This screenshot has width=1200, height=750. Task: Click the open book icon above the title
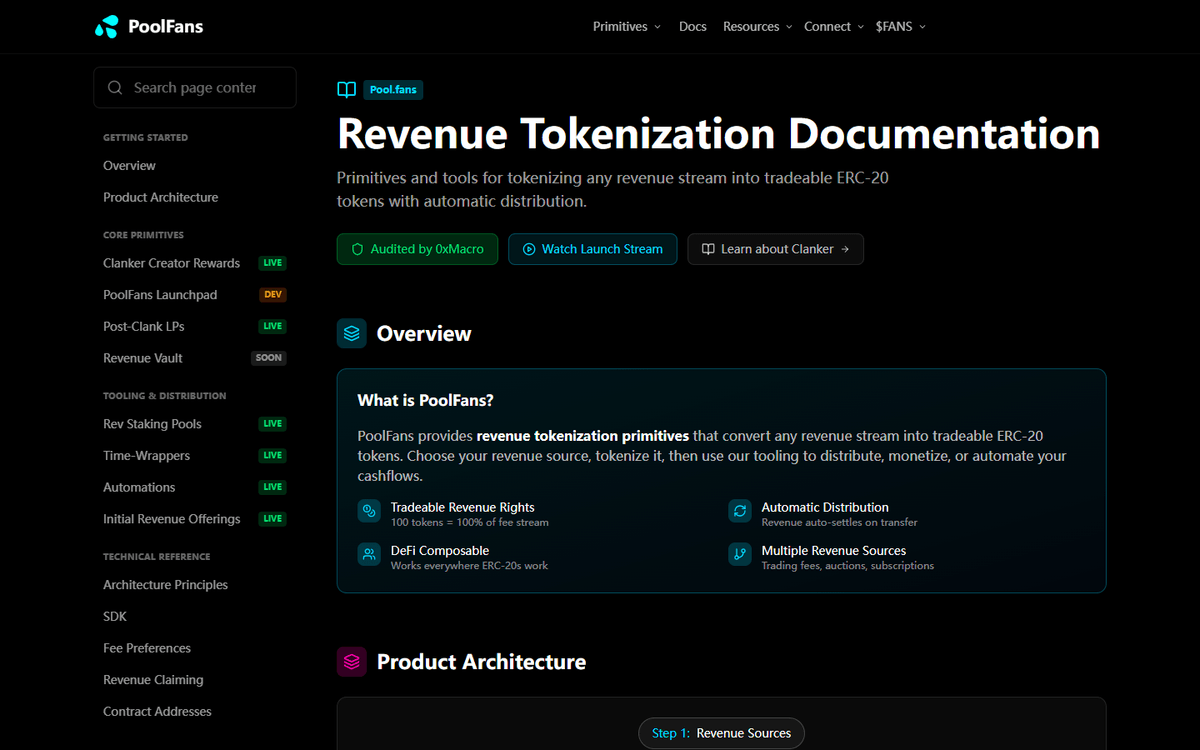347,90
